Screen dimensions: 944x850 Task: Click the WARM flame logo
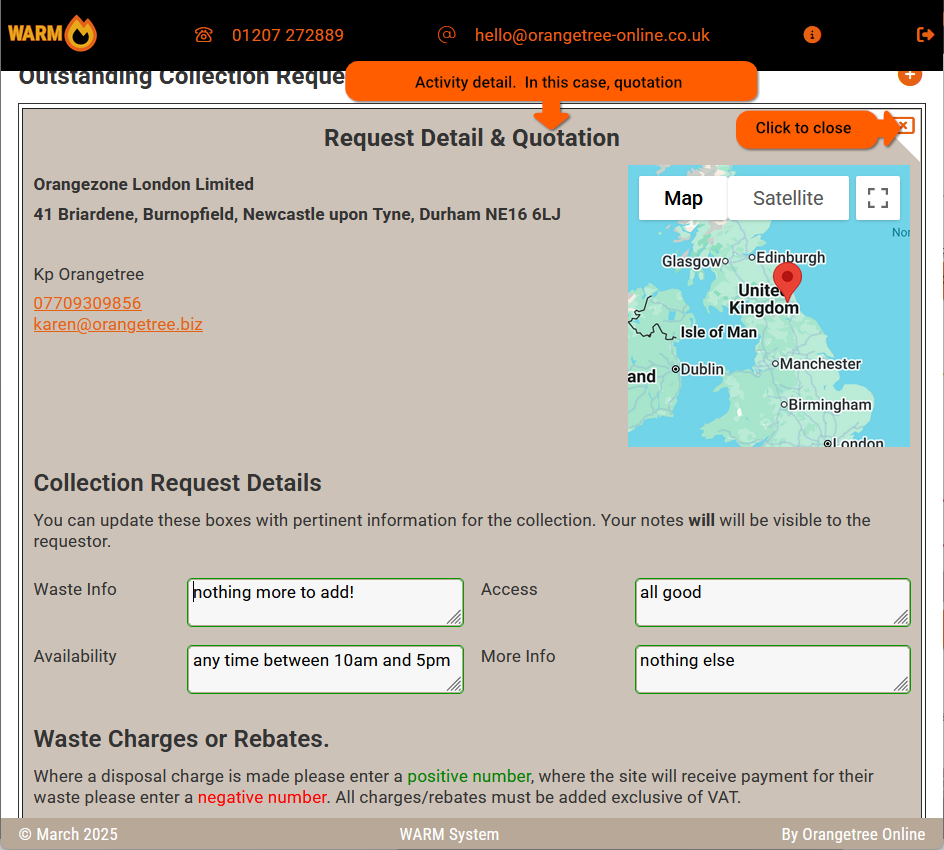(52, 34)
